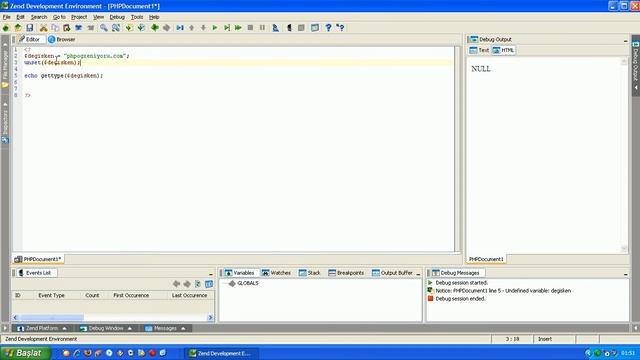The image size is (640, 360).
Task: Click the Go to cursor debug icon
Action: point(180,28)
